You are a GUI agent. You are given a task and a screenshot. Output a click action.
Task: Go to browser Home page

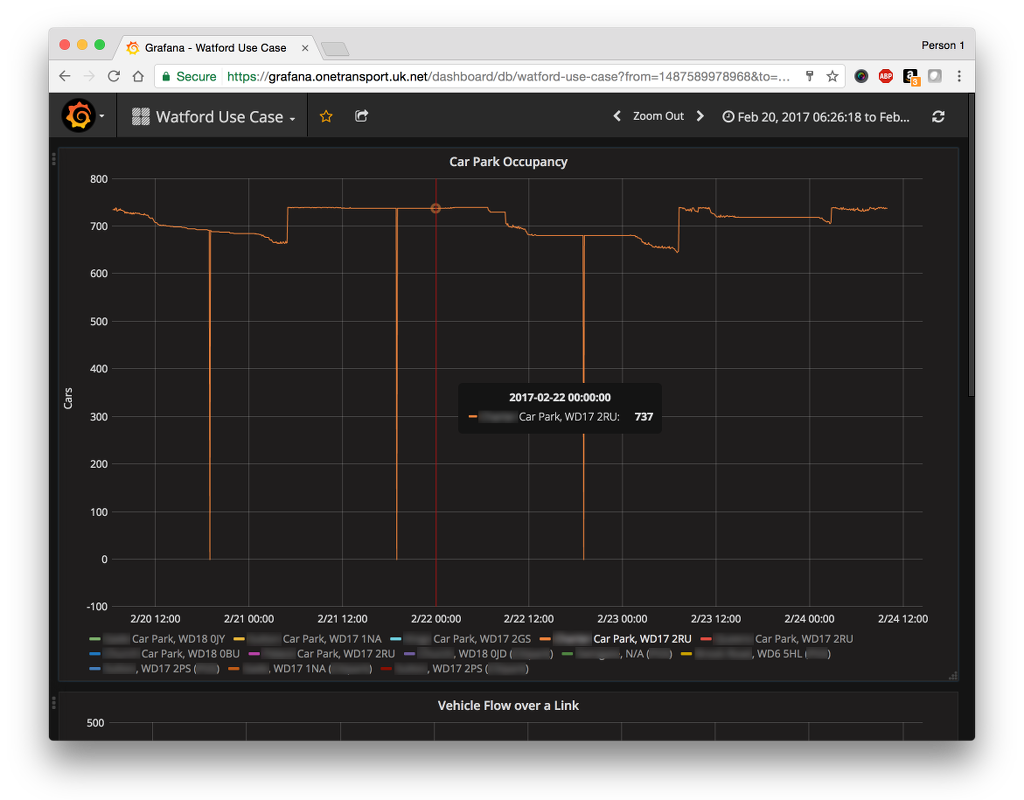pyautogui.click(x=138, y=76)
